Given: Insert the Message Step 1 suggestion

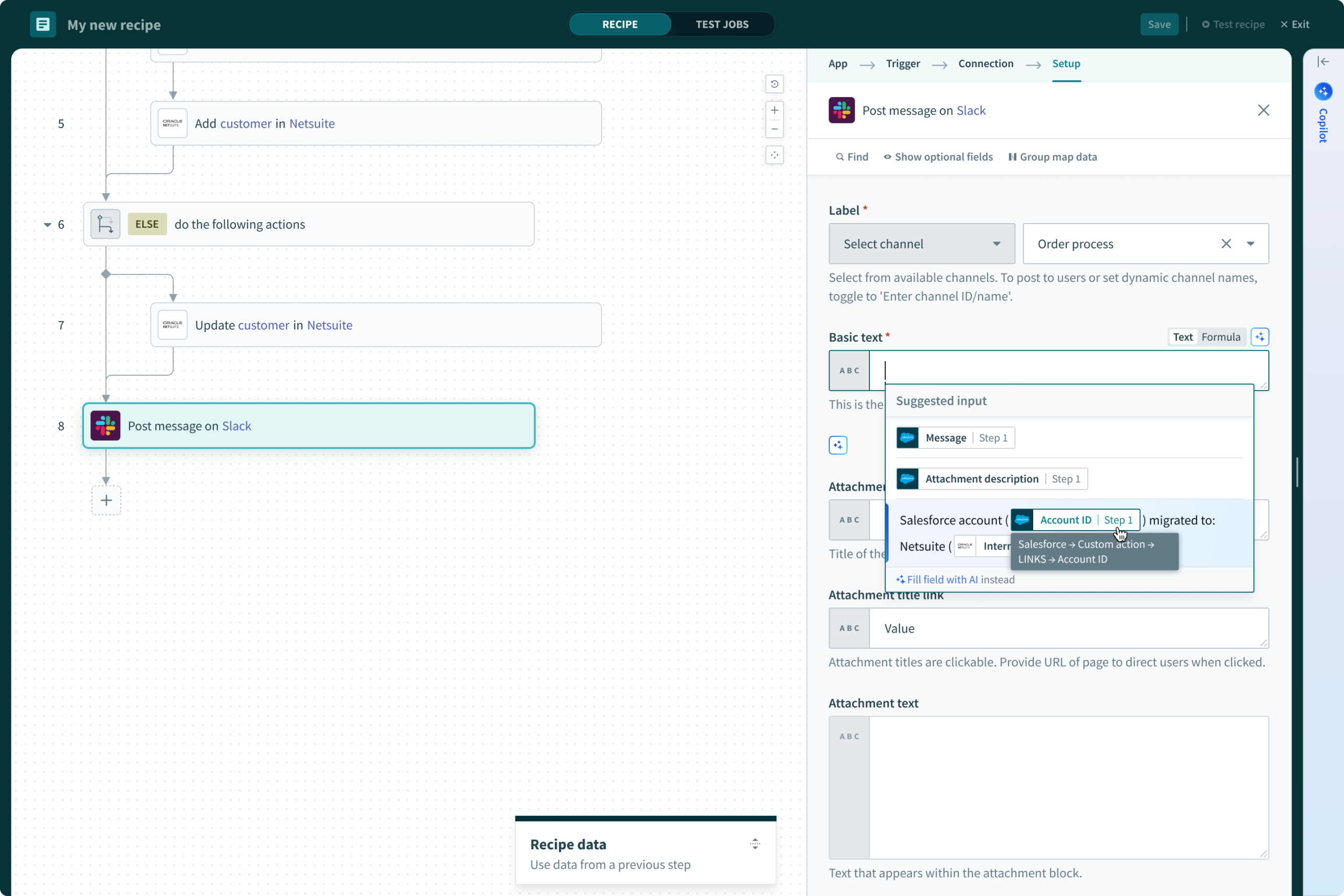Looking at the screenshot, I should 955,438.
